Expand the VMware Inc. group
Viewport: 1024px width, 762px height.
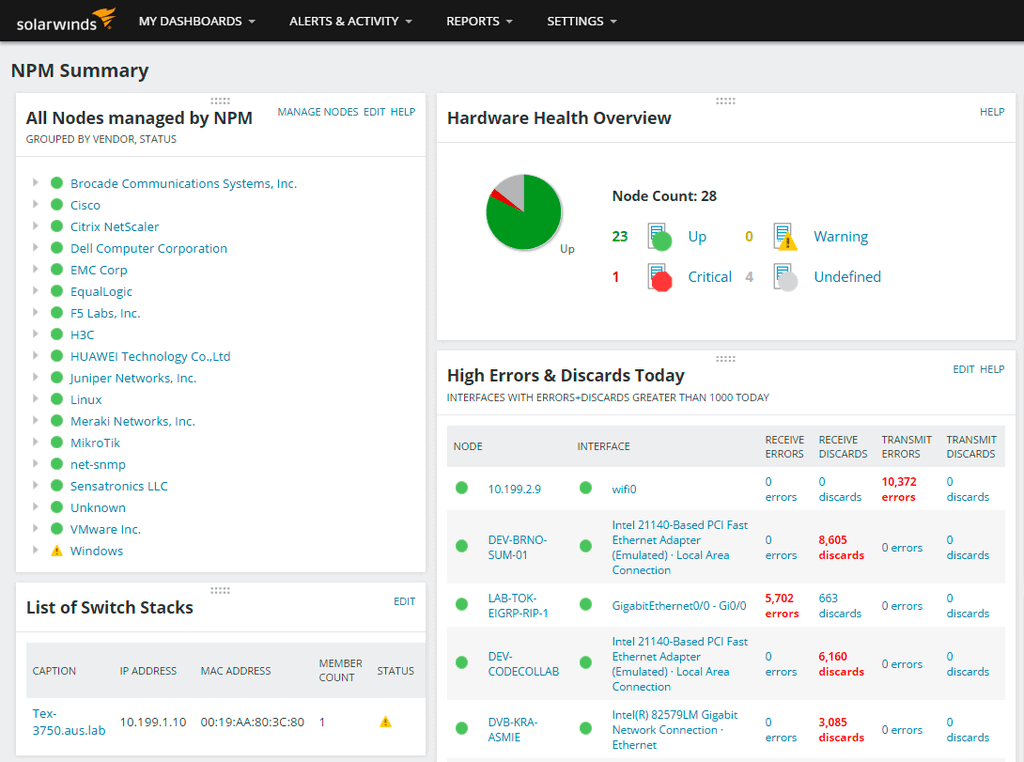pyautogui.click(x=35, y=528)
